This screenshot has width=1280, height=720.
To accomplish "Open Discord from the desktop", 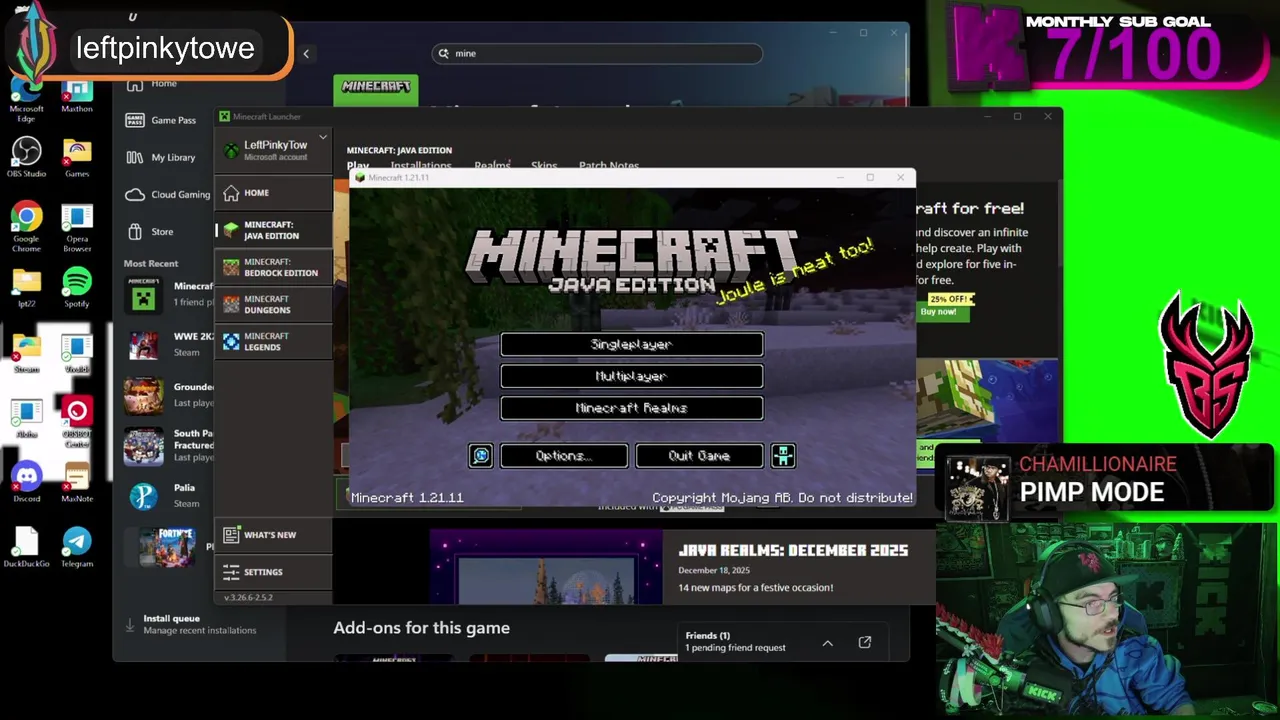I will [27, 482].
